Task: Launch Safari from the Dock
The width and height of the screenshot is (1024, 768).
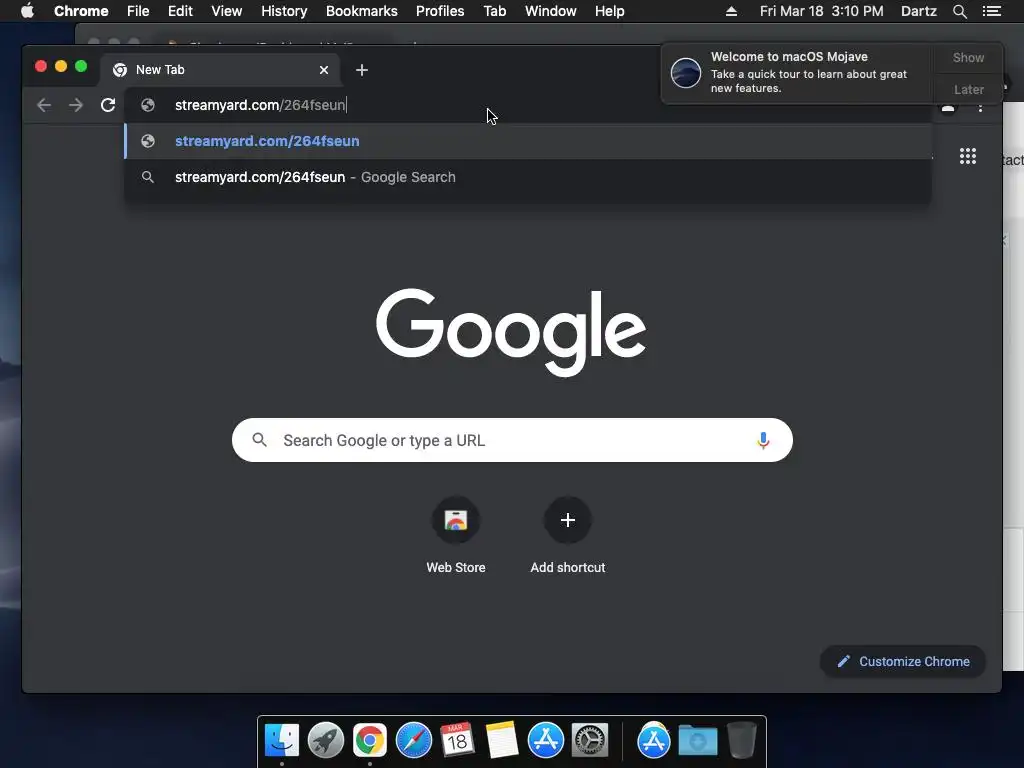Action: (414, 741)
